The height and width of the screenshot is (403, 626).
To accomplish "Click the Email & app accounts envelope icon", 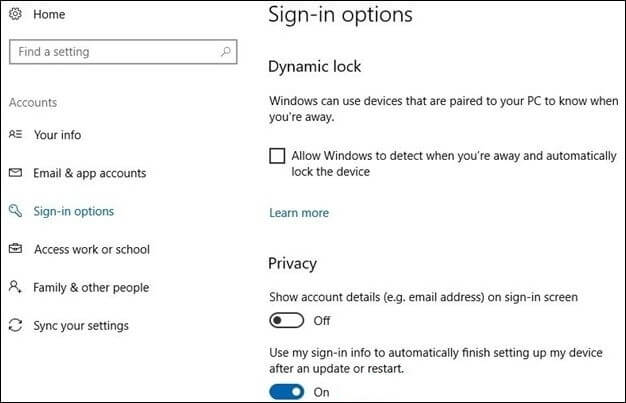I will click(15, 173).
